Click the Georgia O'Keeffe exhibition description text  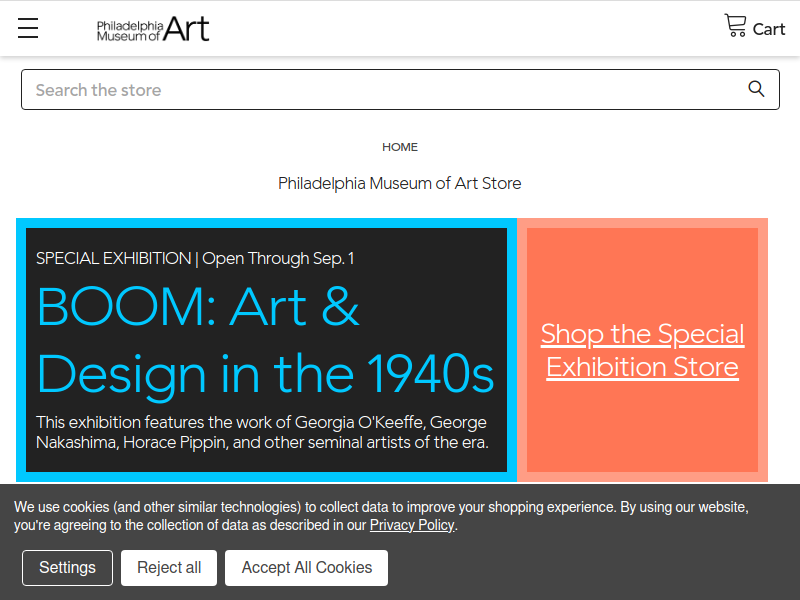pyautogui.click(x=262, y=432)
